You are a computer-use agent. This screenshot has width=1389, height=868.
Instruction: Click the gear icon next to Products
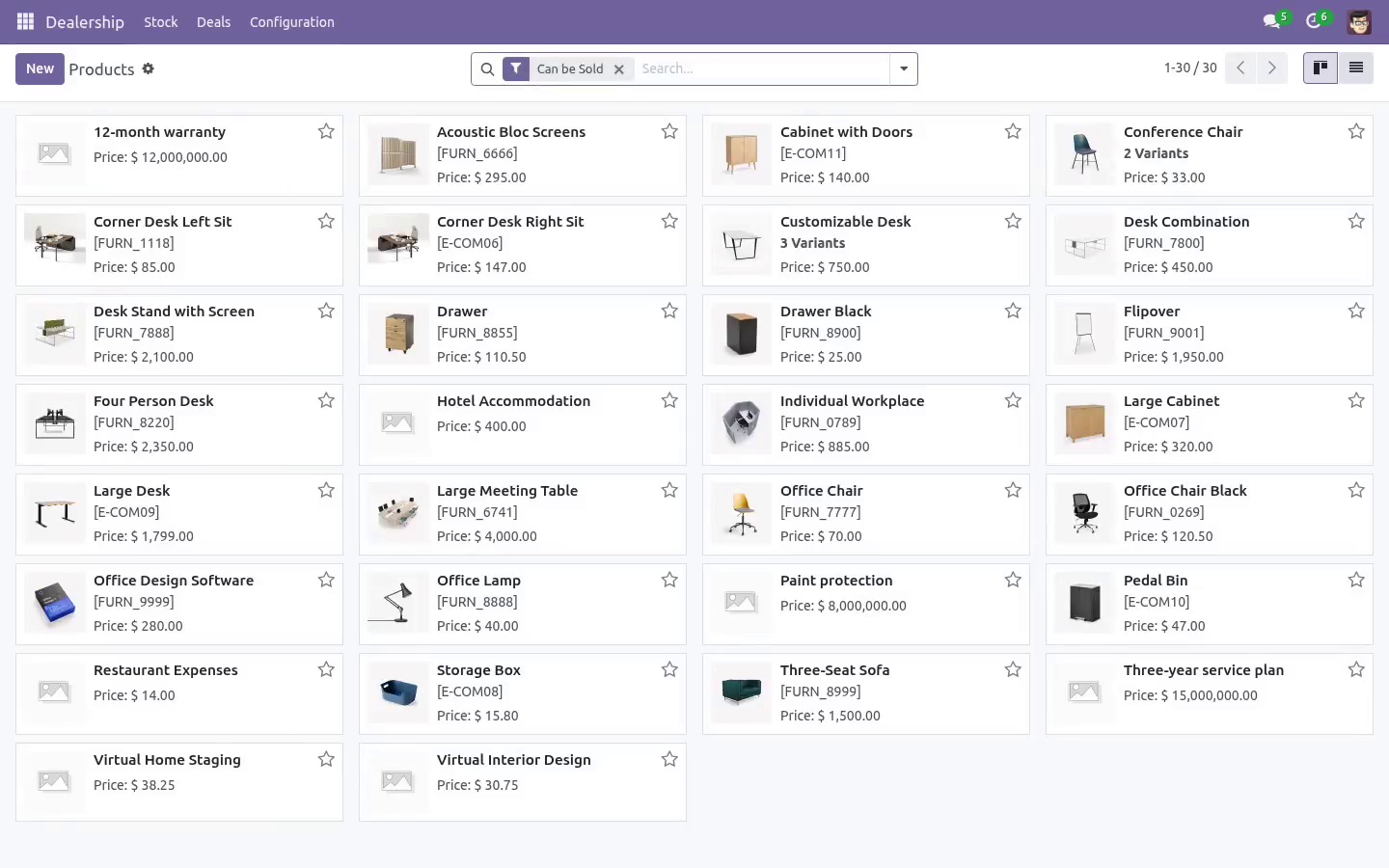[x=148, y=68]
